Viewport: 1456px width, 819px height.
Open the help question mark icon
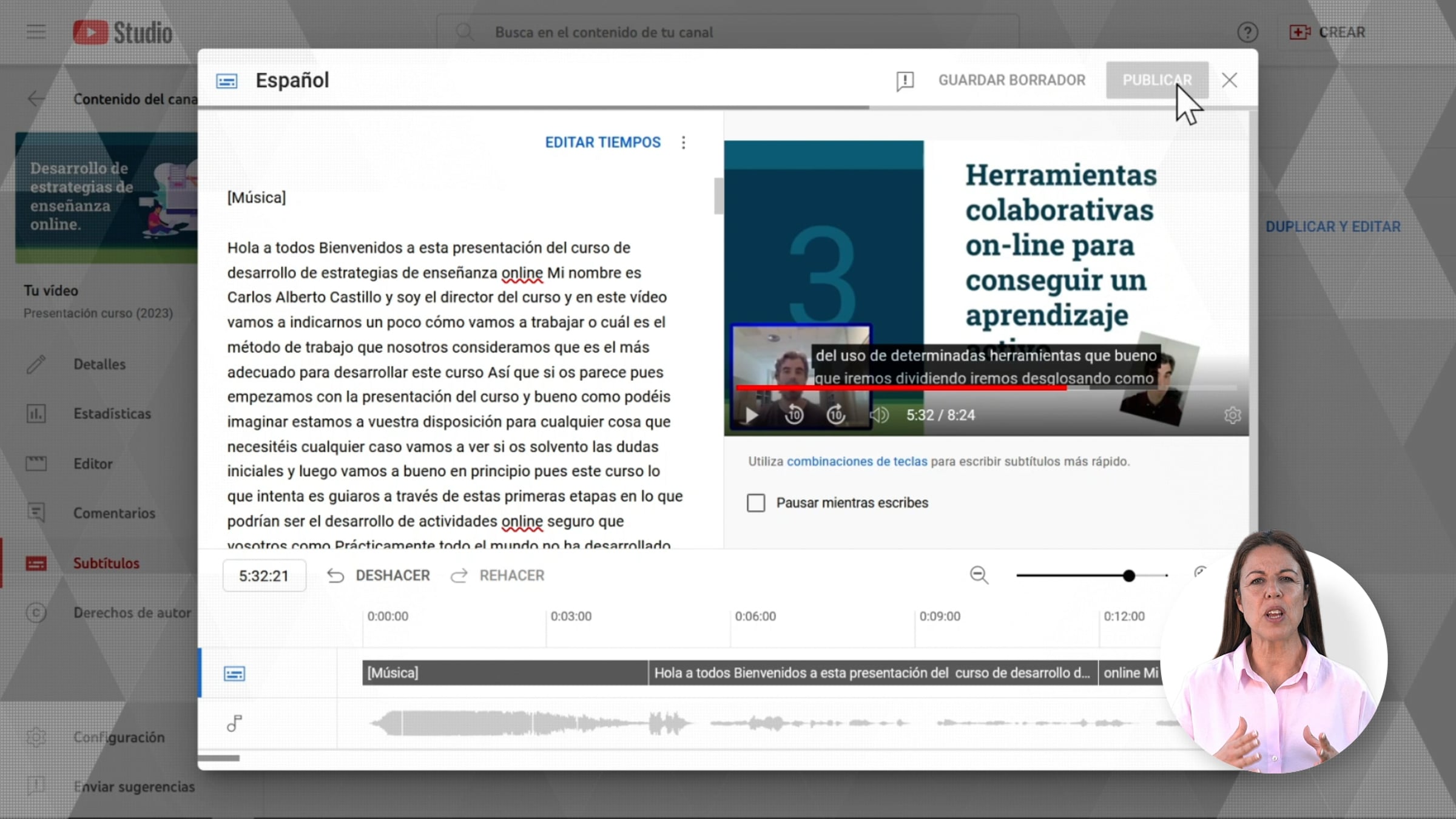[x=1247, y=32]
